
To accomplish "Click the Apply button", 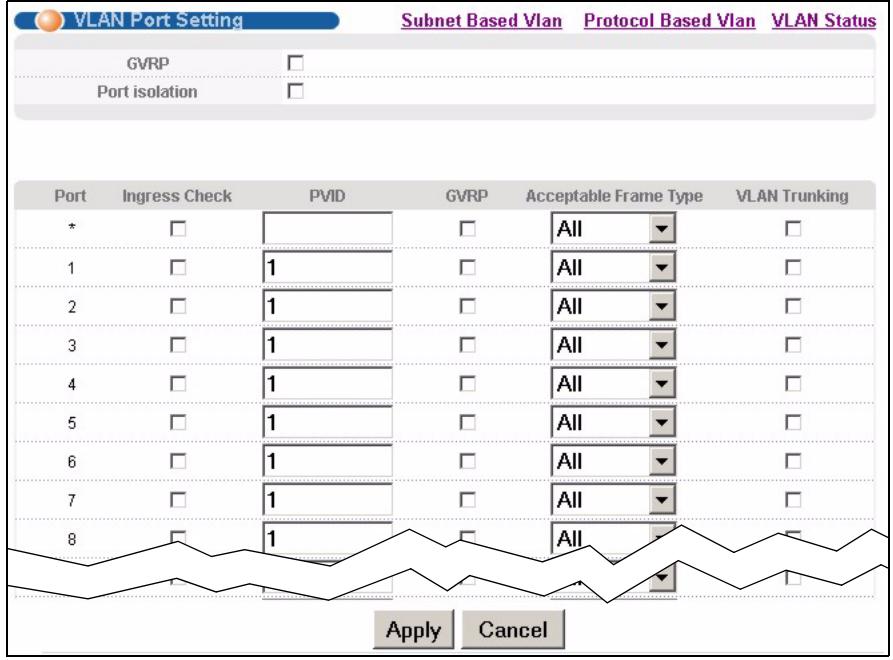I will click(x=413, y=629).
